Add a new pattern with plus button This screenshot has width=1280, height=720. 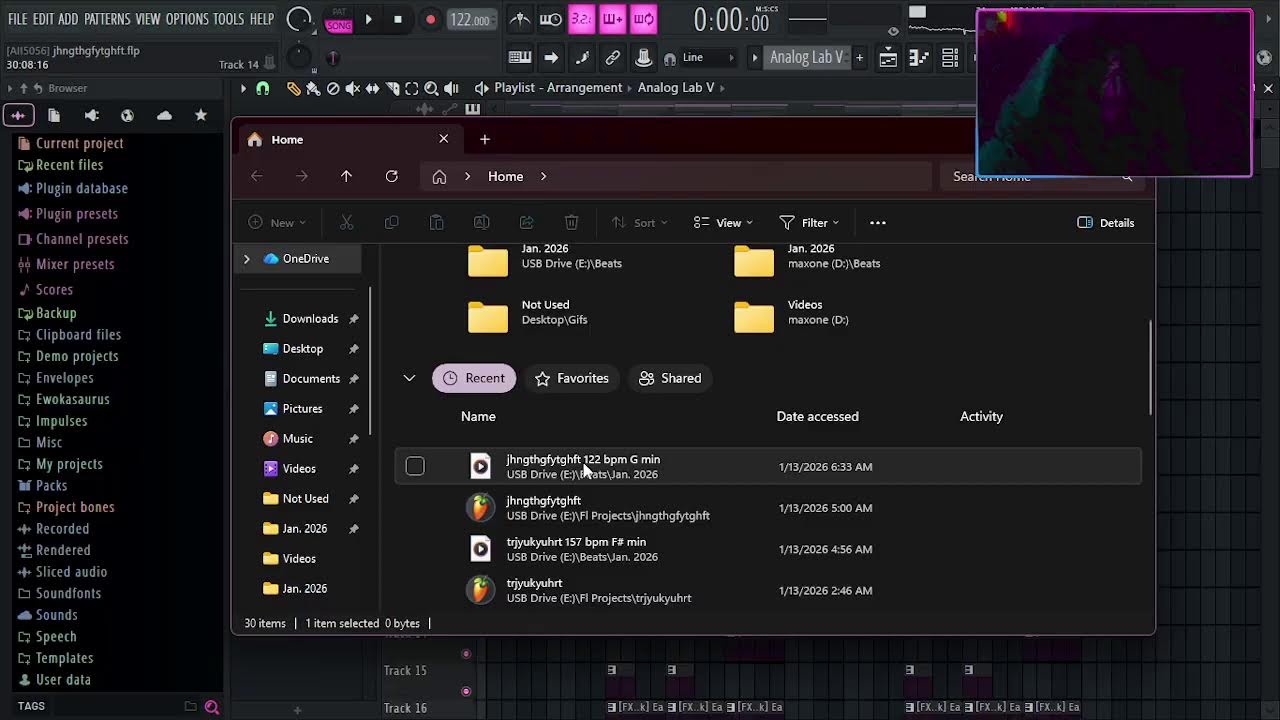[859, 58]
